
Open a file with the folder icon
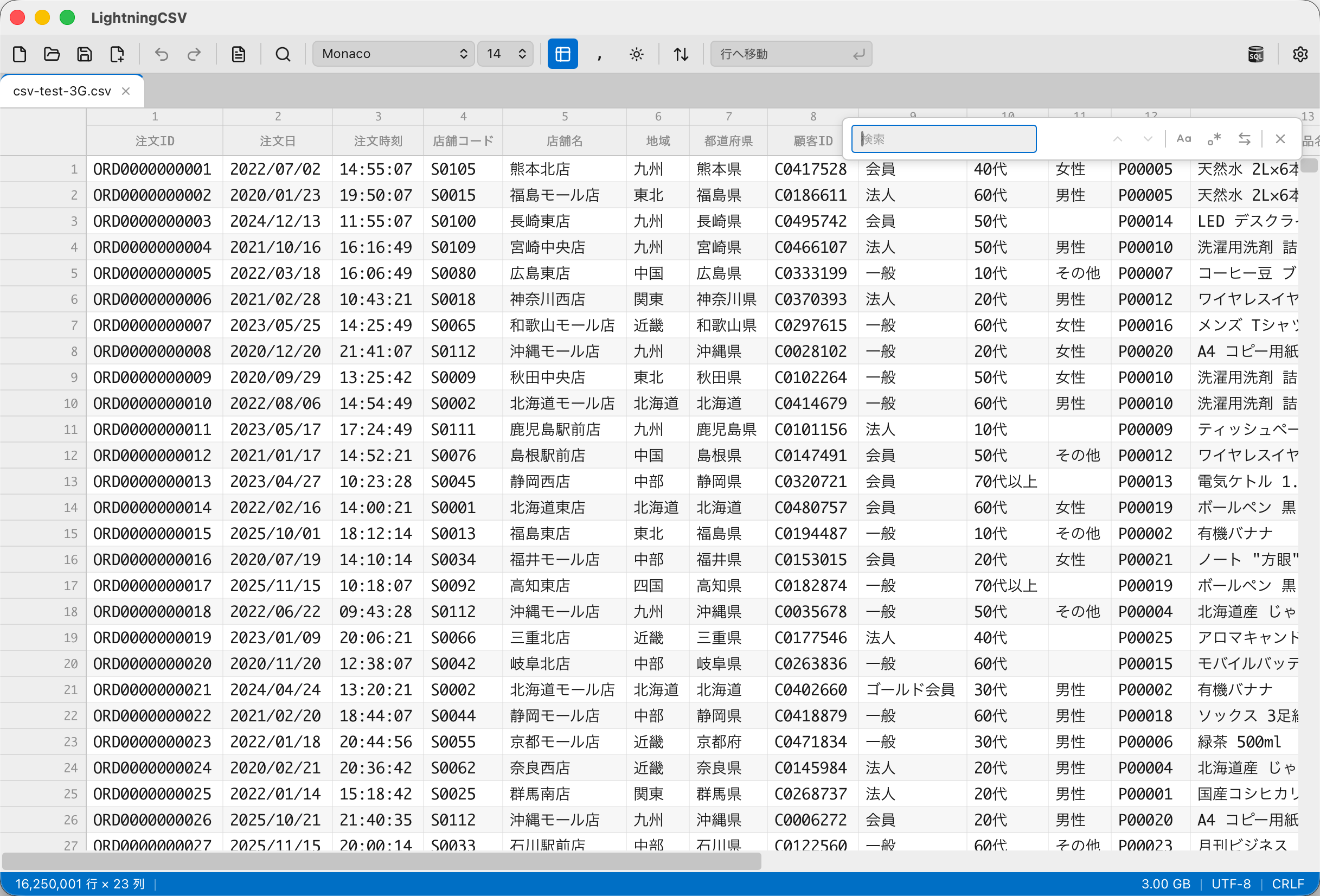coord(52,54)
